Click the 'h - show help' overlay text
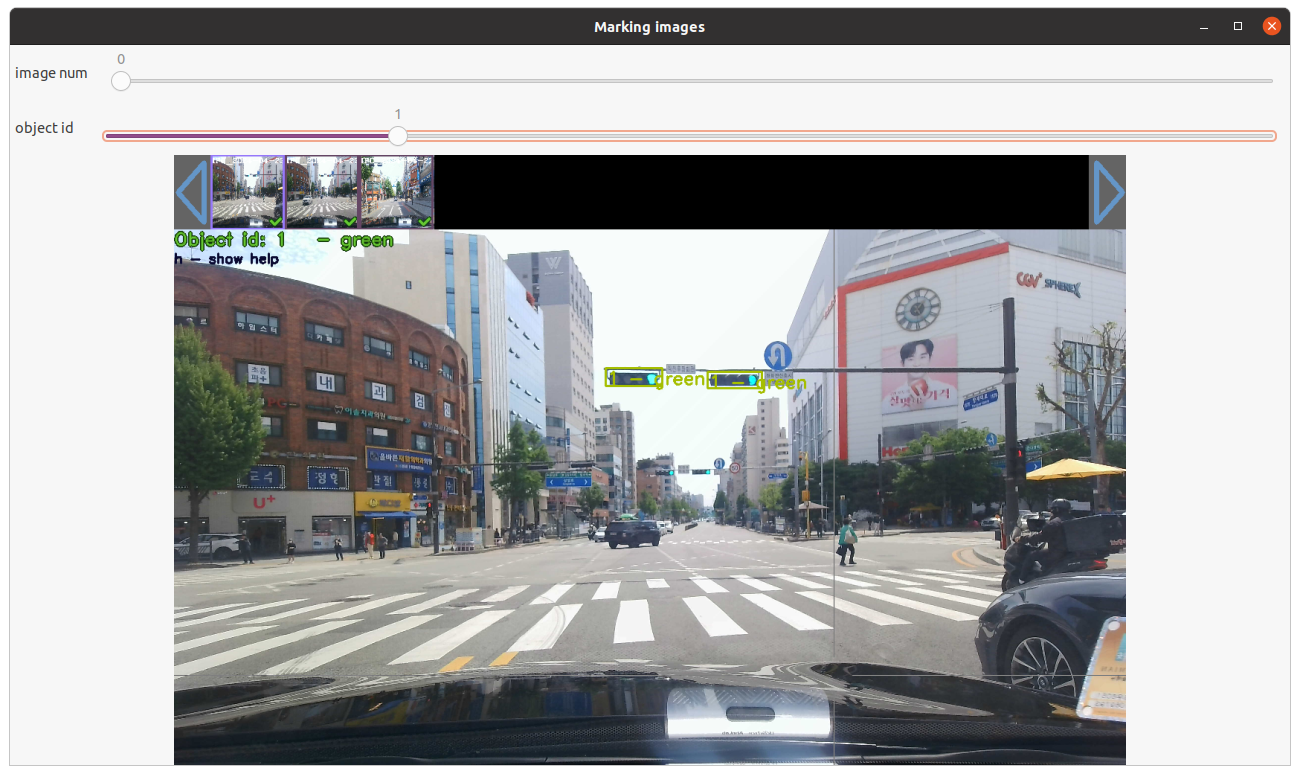The height and width of the screenshot is (775, 1300). pyautogui.click(x=226, y=259)
